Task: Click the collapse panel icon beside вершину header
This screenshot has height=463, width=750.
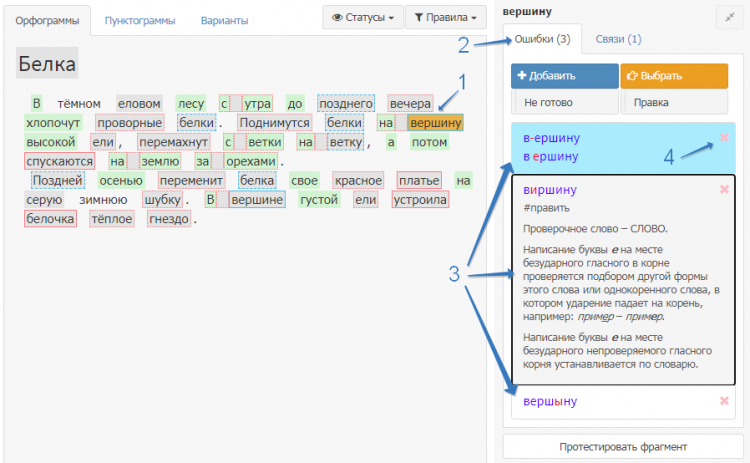Action: pyautogui.click(x=725, y=15)
